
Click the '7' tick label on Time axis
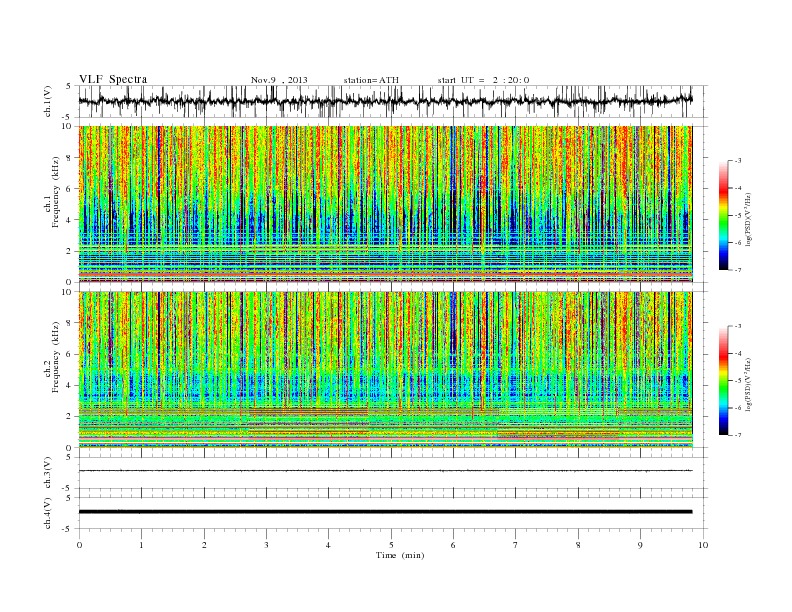[x=516, y=545]
